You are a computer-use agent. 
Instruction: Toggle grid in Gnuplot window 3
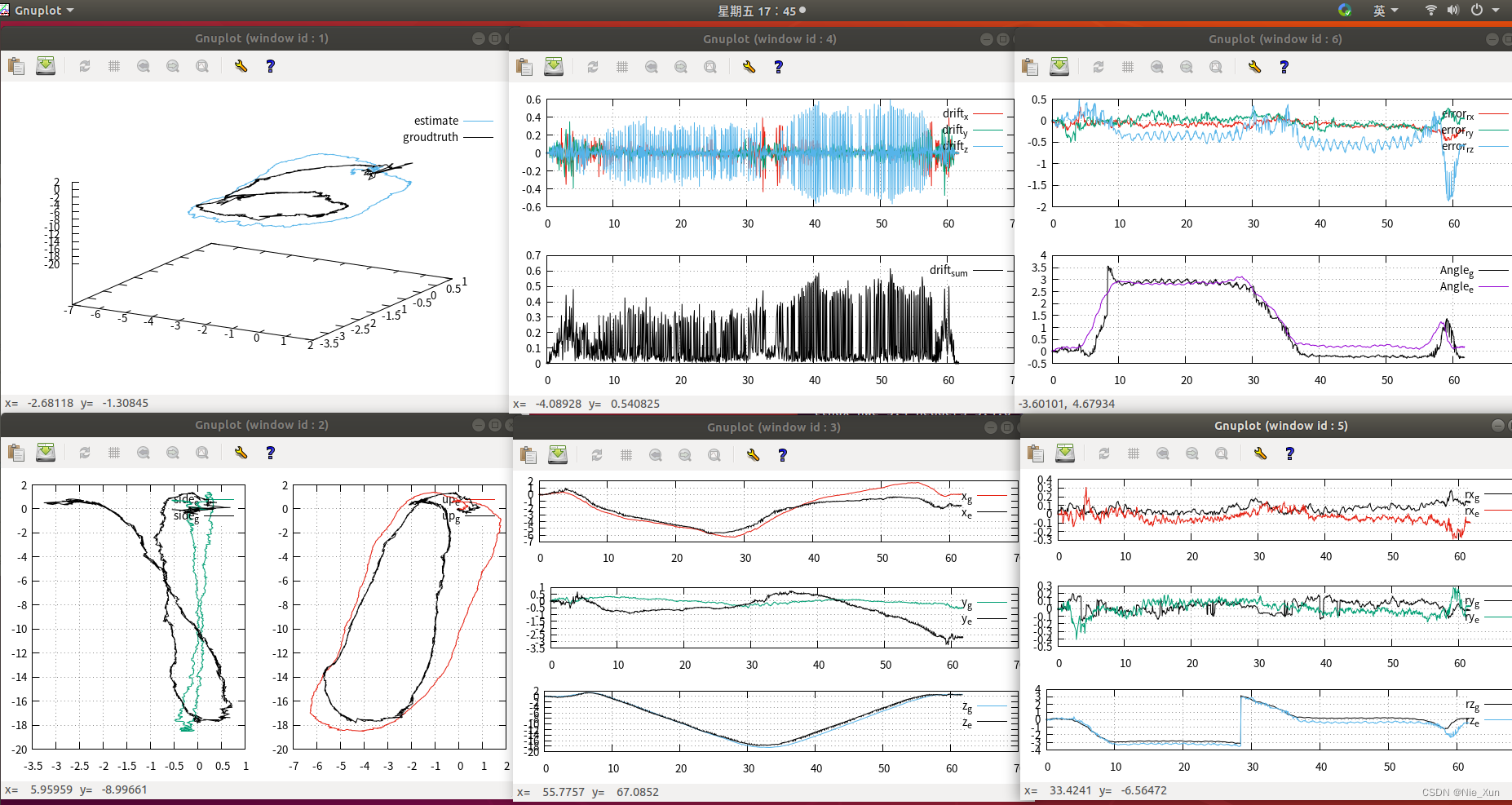point(626,455)
